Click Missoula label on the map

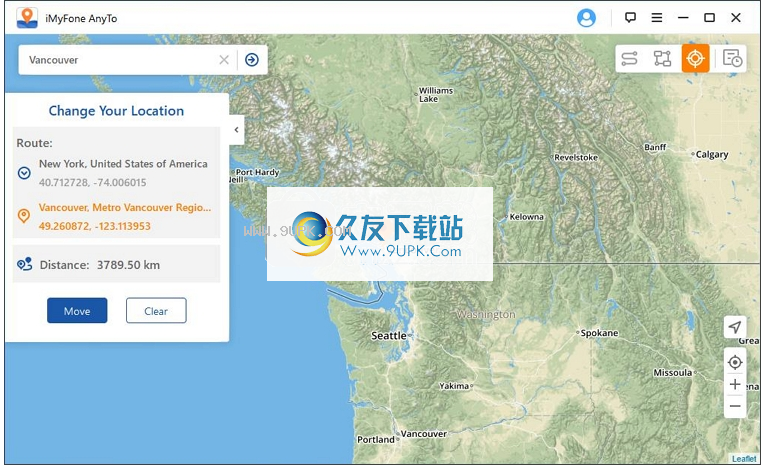(x=673, y=373)
